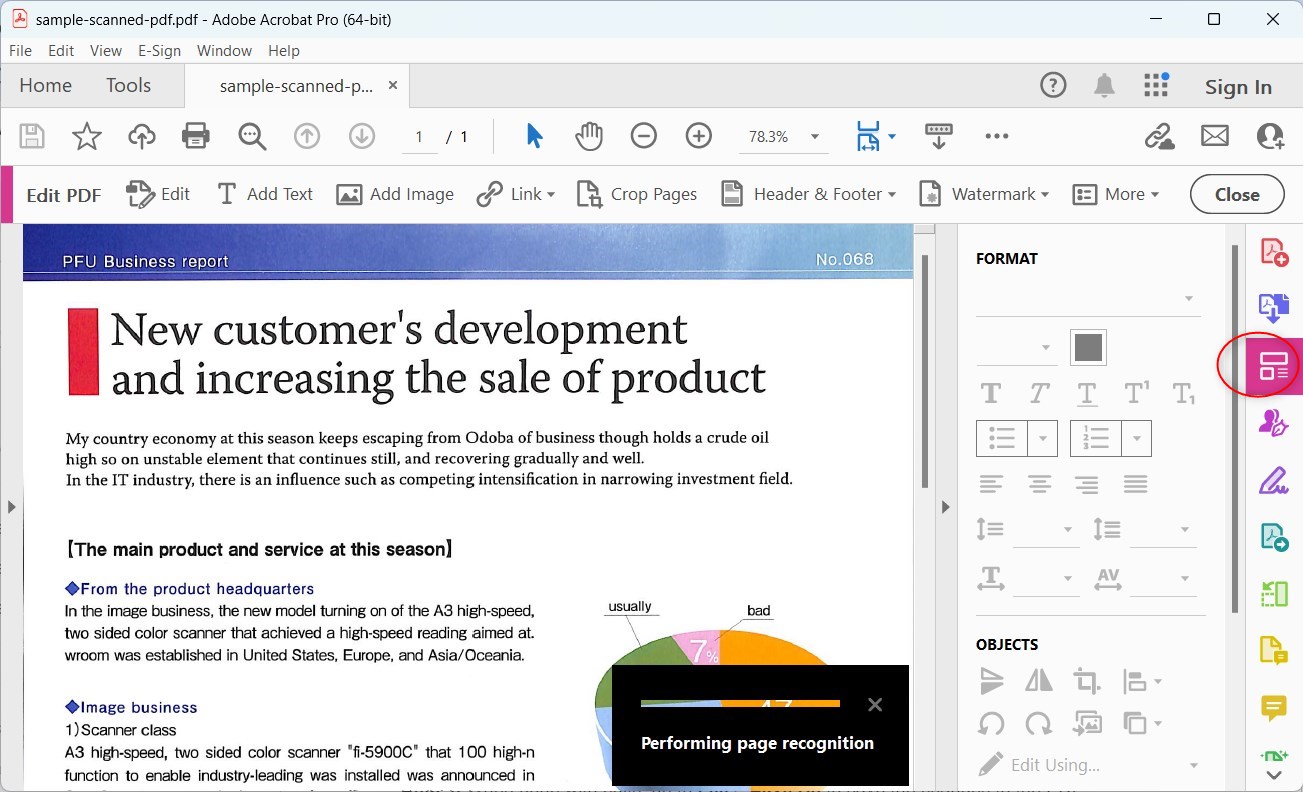Screen dimensions: 1303x792
Task: Open the Crop Pages tool
Action: point(637,194)
